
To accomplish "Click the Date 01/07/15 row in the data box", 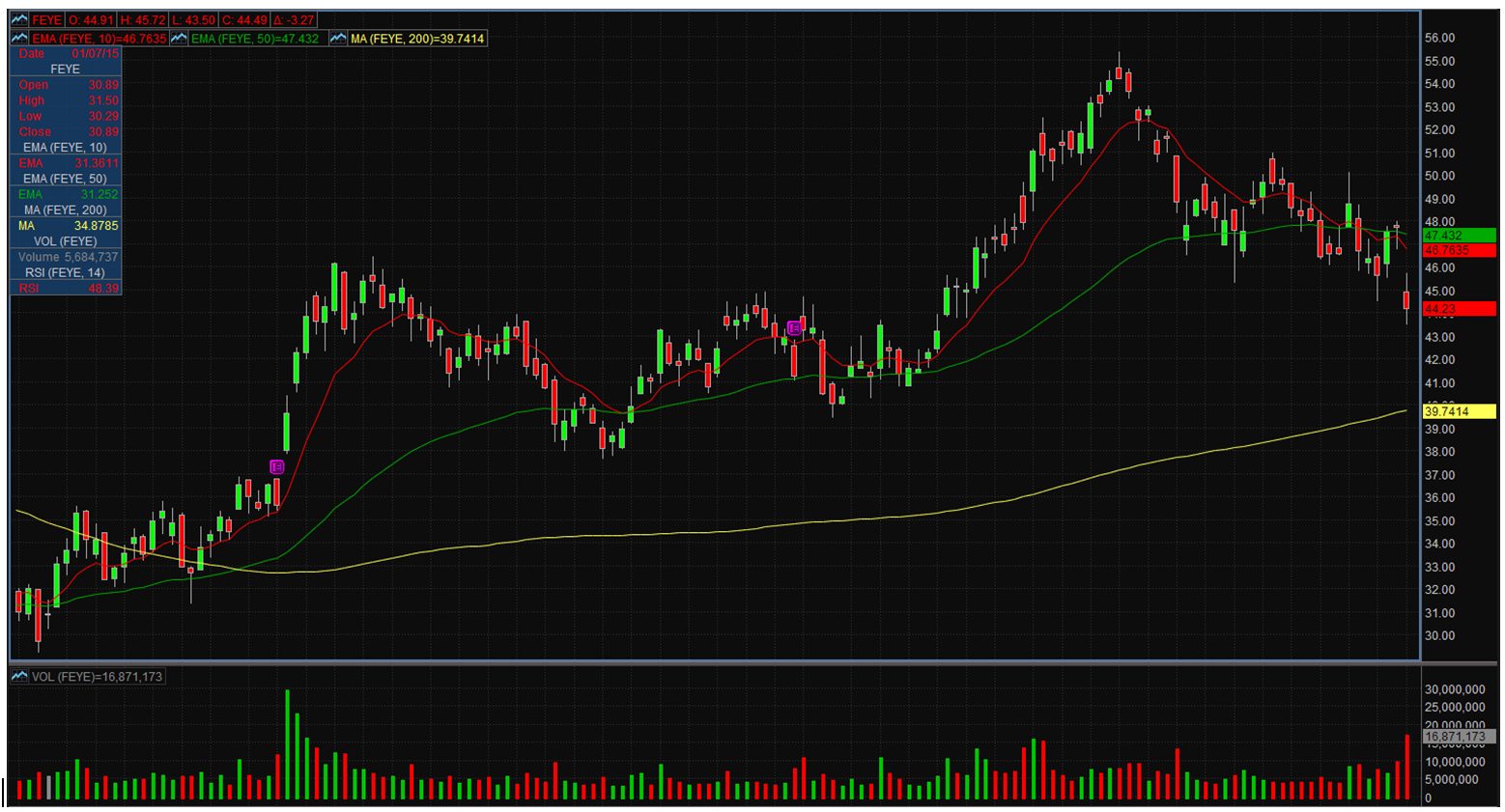I will 66,54.
